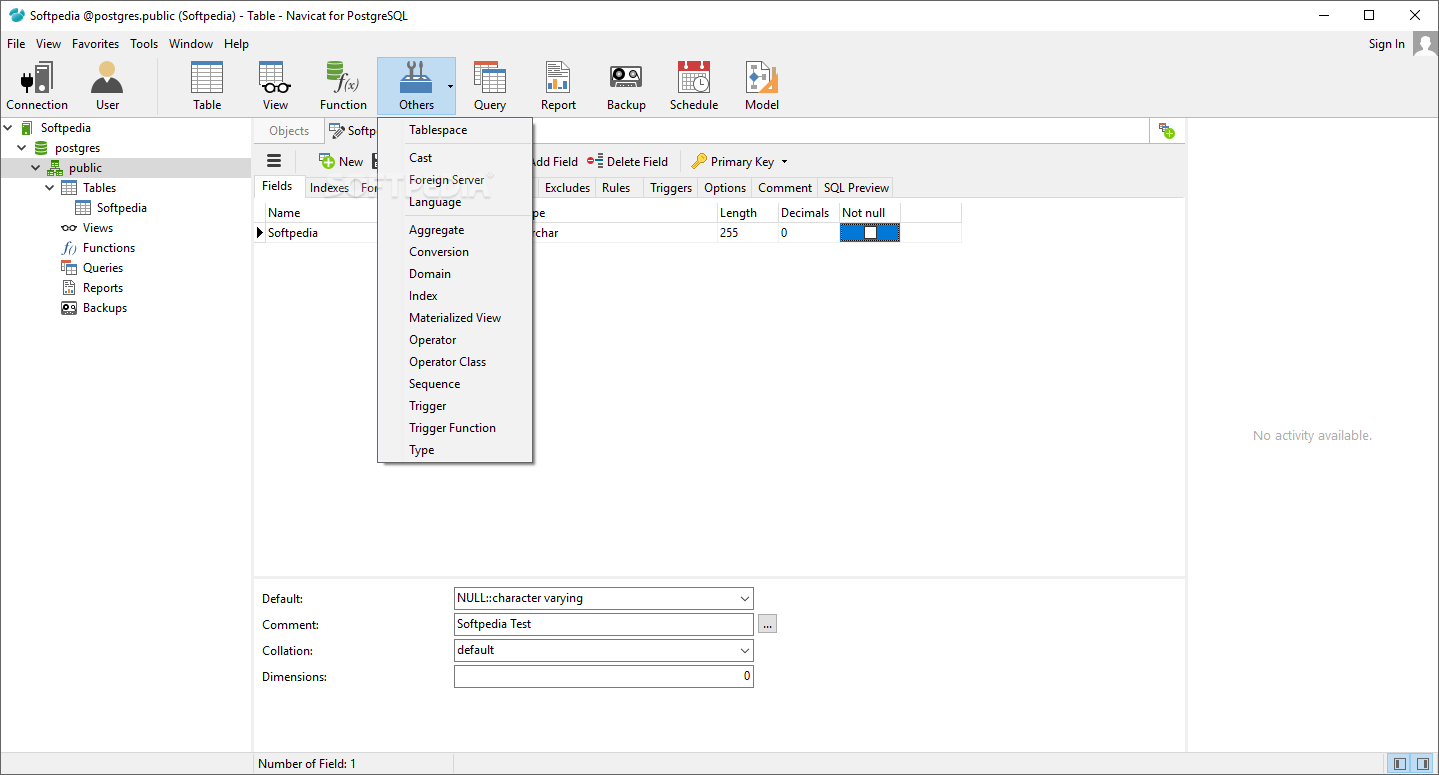The image size is (1439, 775).
Task: Open the File menu
Action: click(16, 44)
